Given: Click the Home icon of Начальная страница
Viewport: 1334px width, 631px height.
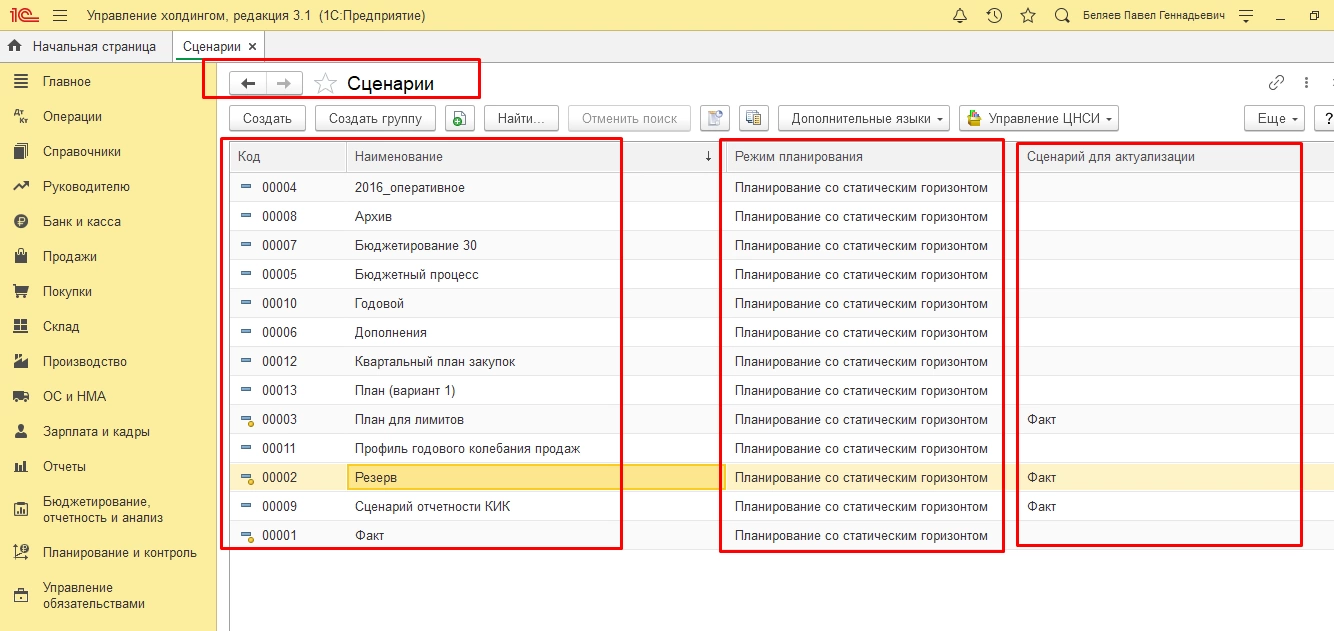Looking at the screenshot, I should (x=15, y=46).
